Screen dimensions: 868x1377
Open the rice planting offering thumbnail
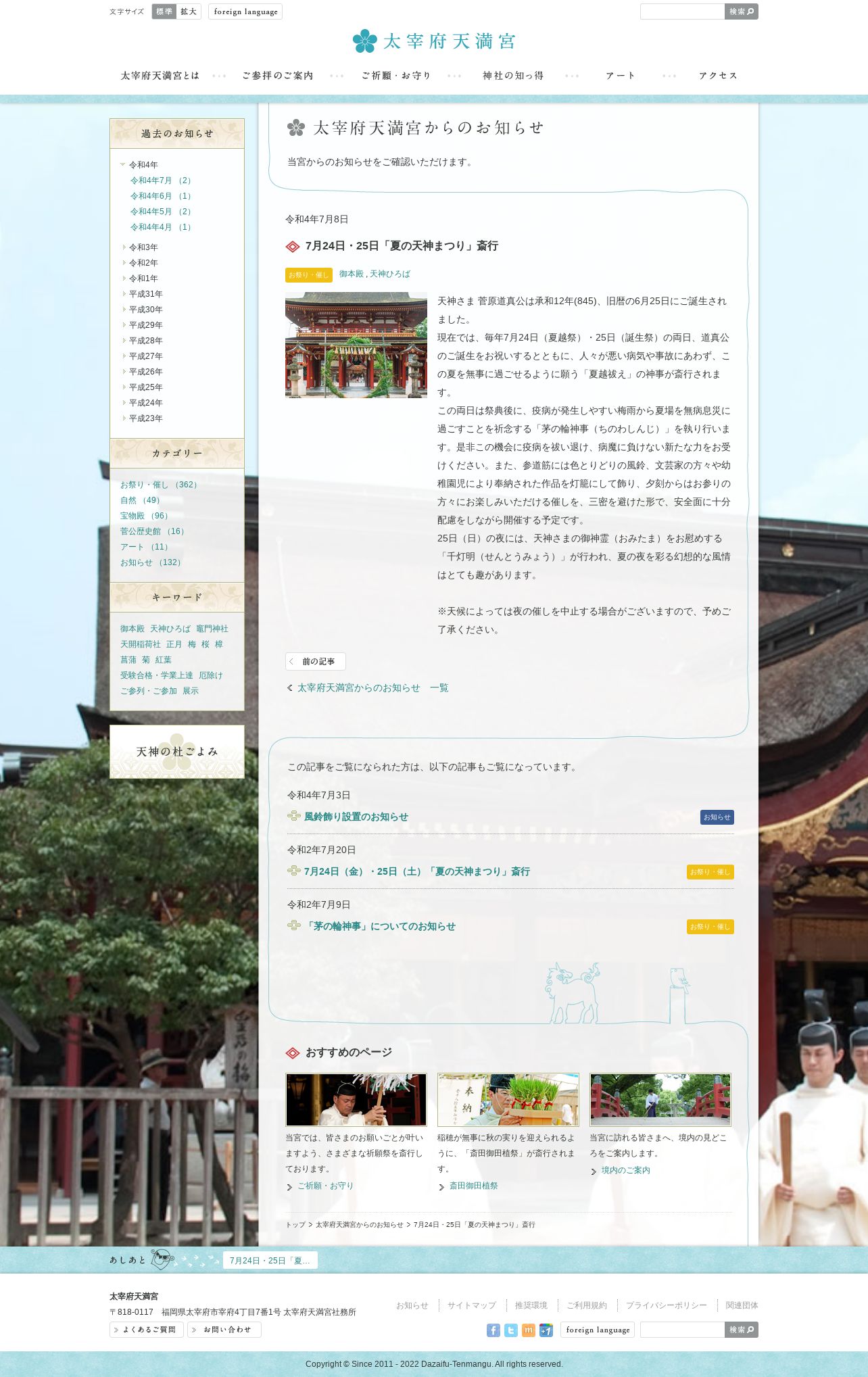(x=508, y=1100)
